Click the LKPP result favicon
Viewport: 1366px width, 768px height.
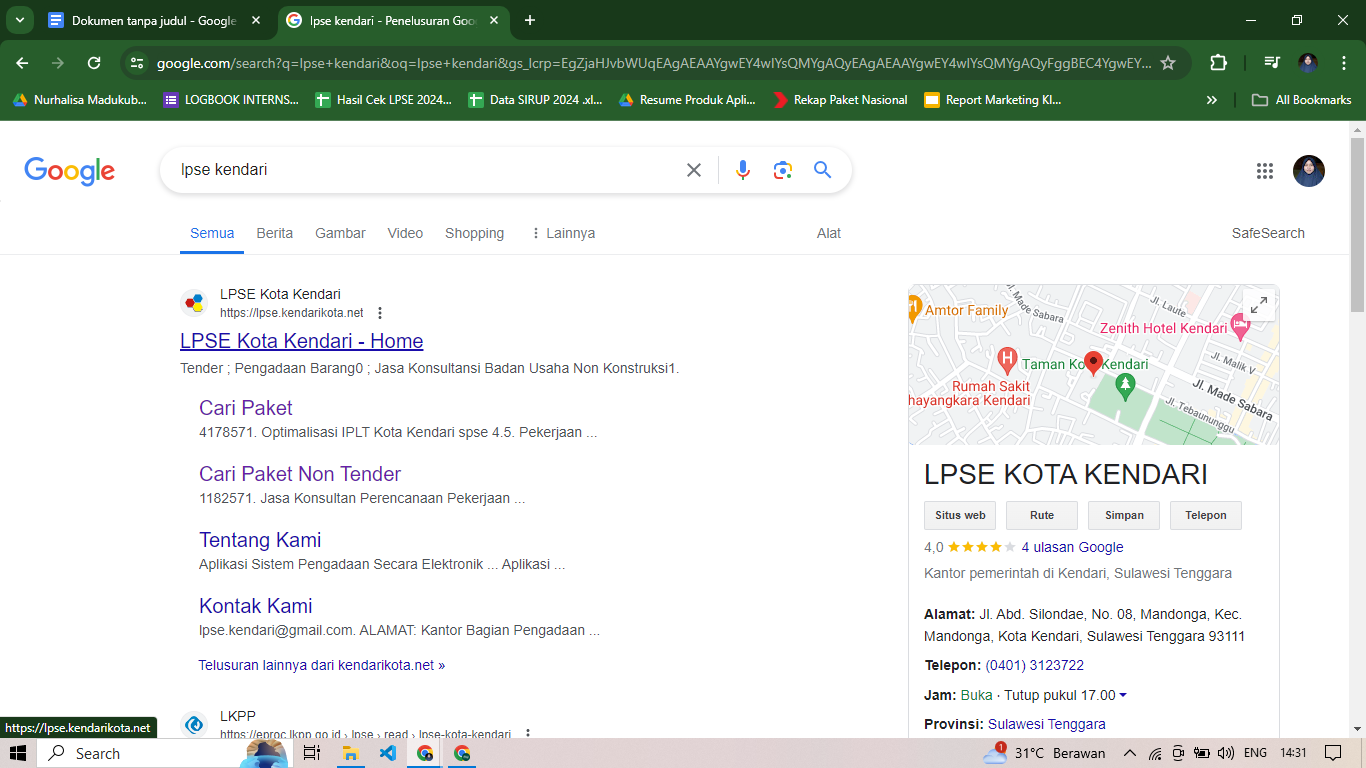point(195,725)
